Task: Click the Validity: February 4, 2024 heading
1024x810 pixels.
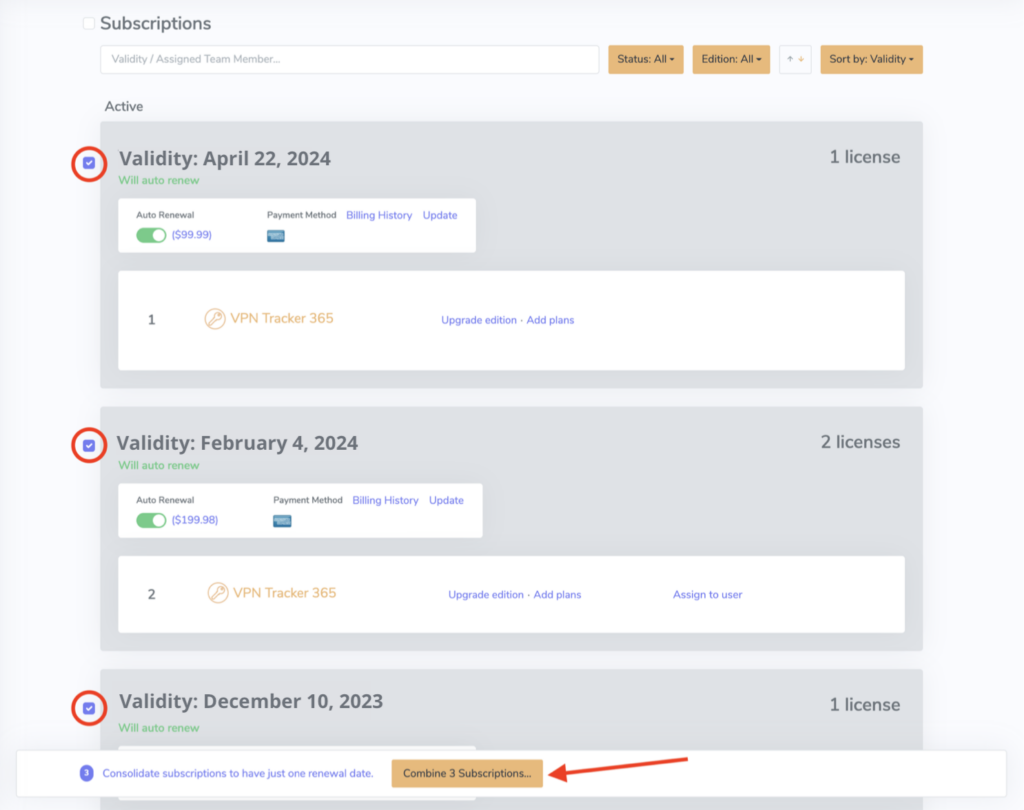Action: click(x=237, y=443)
